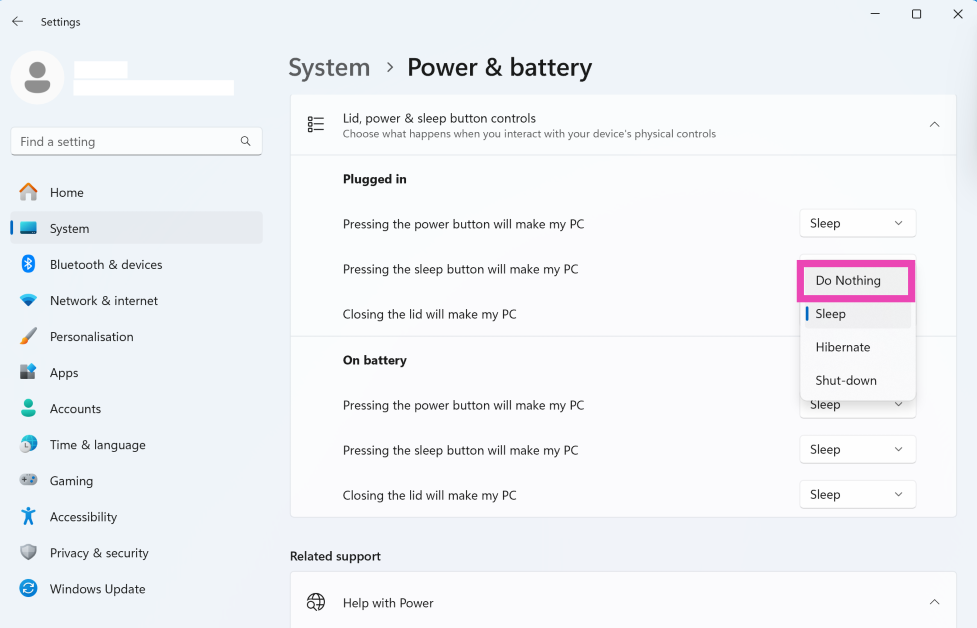
Task: Click the Find a setting search box
Action: pyautogui.click(x=125, y=142)
